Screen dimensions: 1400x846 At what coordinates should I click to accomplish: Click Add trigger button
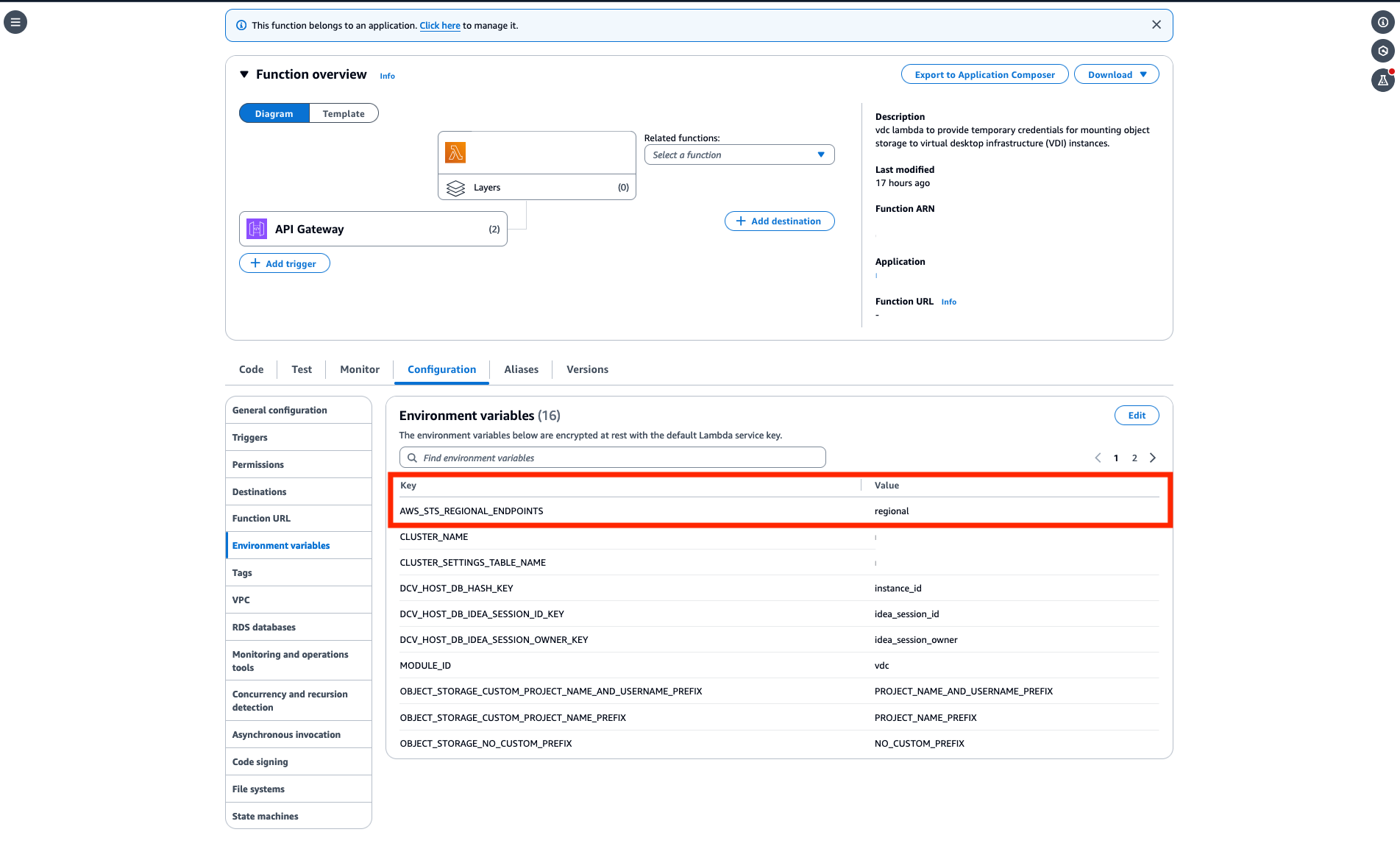(284, 263)
